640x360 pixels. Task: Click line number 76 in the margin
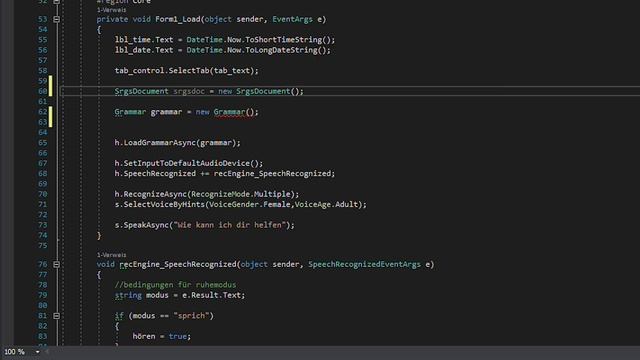coord(42,264)
